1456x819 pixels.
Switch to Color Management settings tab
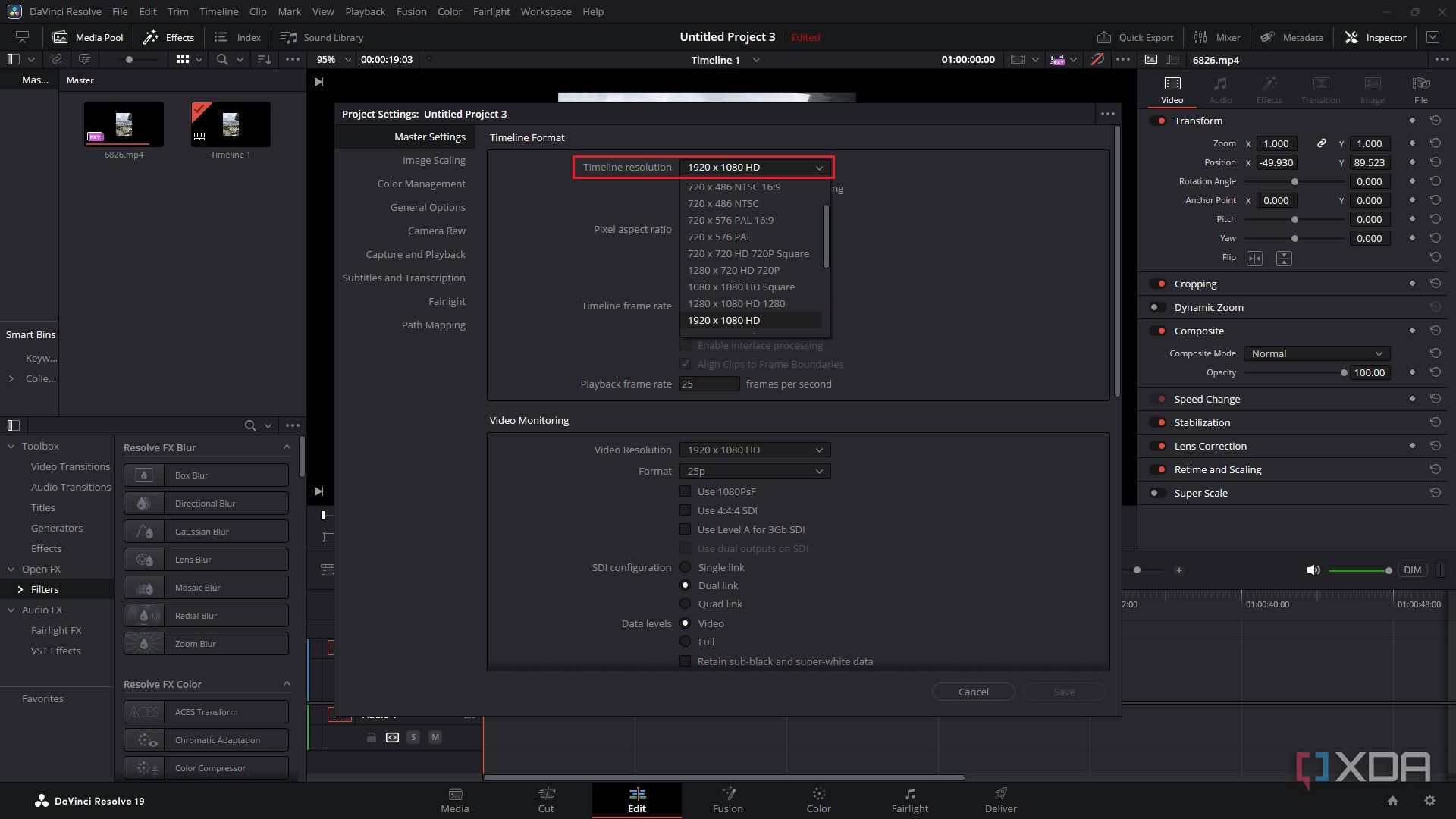[421, 184]
